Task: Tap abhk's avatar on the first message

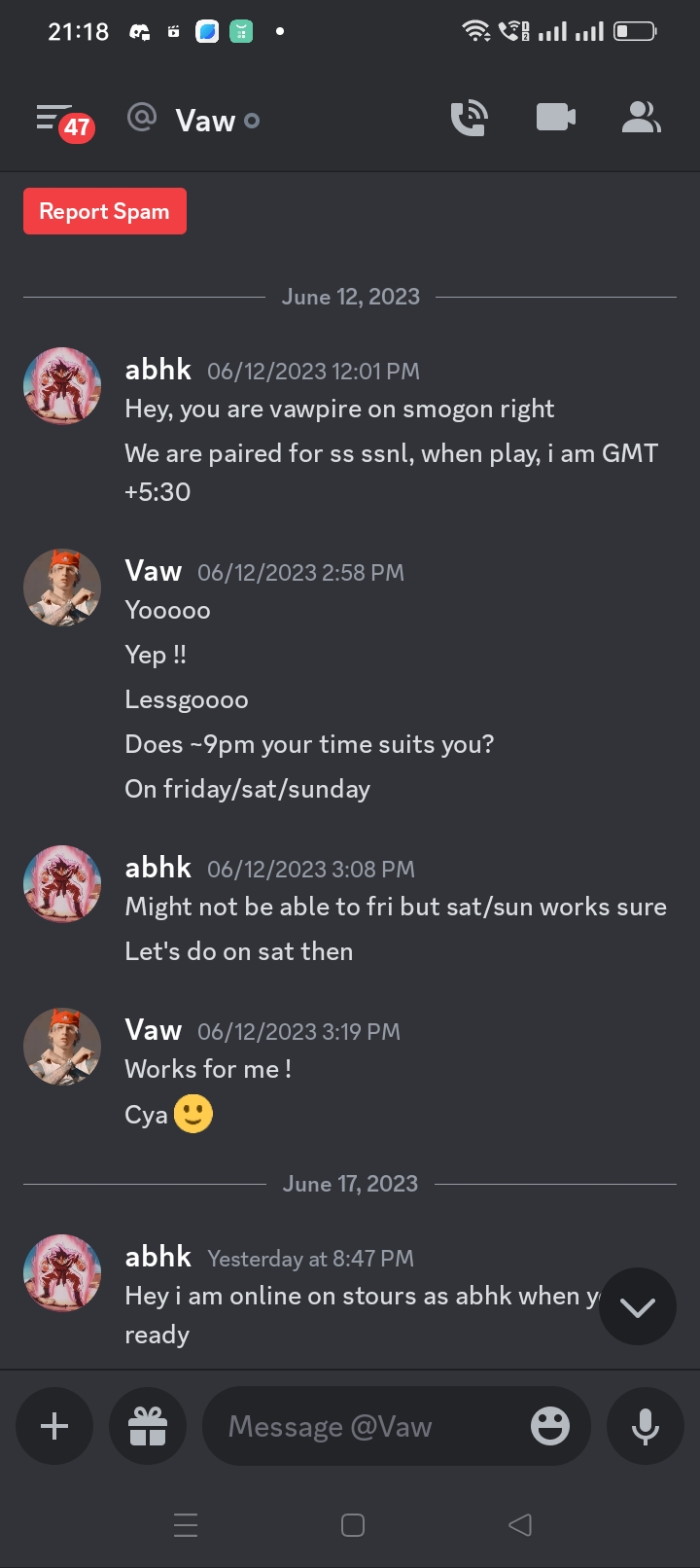Action: (62, 386)
